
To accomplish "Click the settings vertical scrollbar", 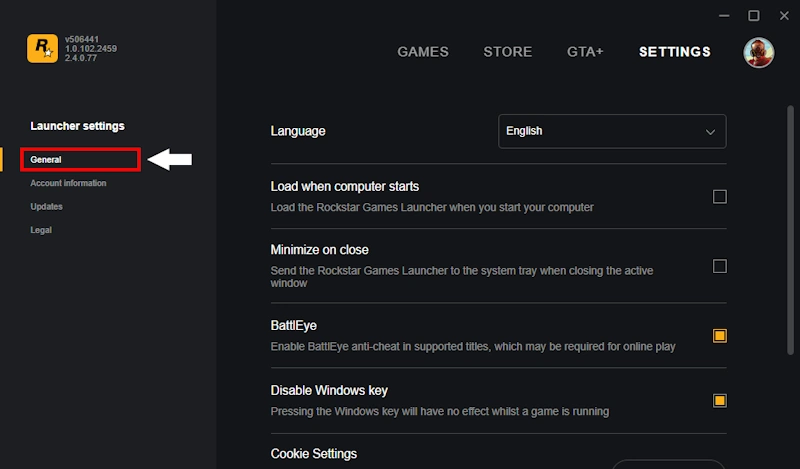I will (790, 230).
